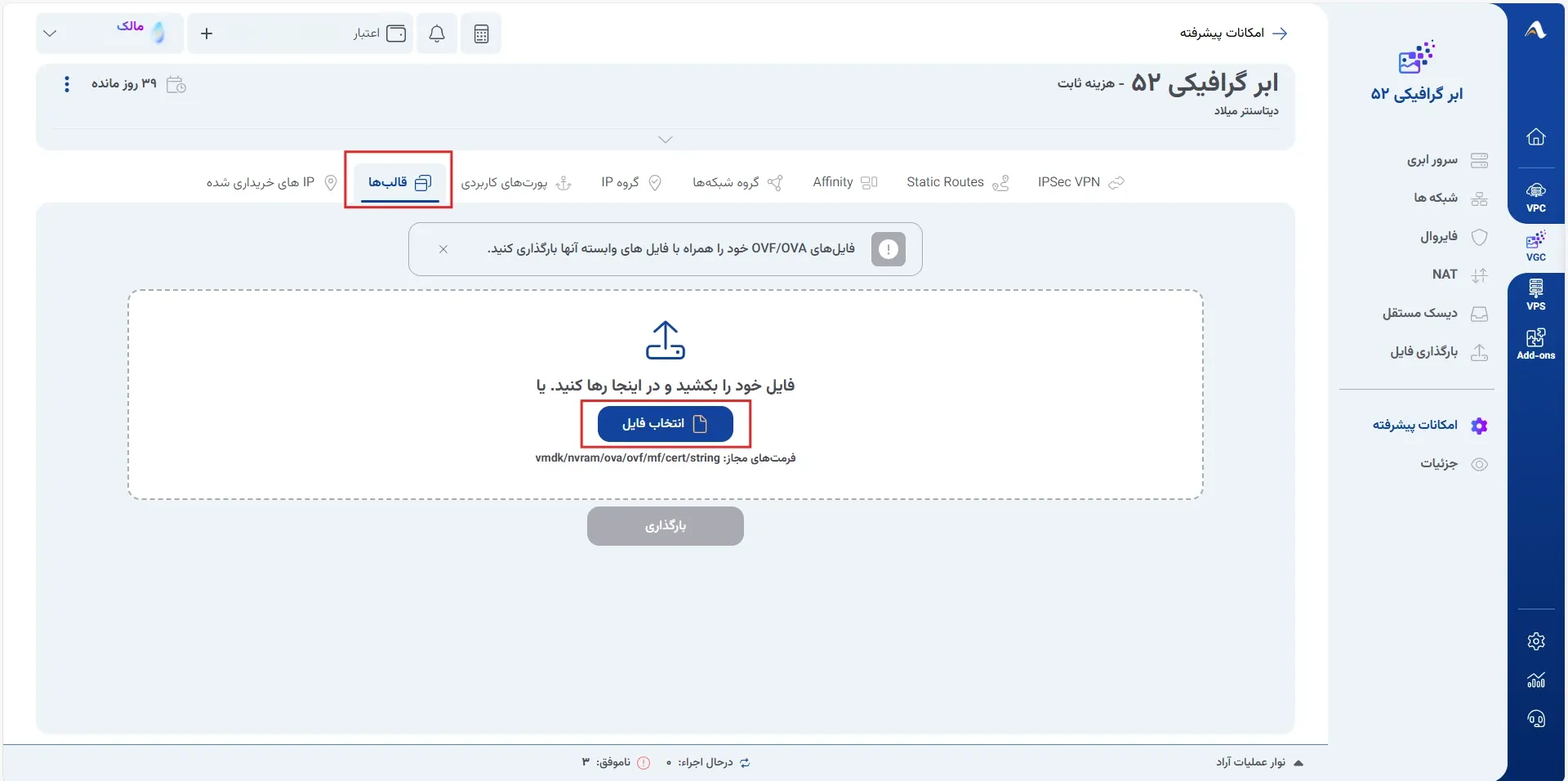1568x781 pixels.
Task: Open the support headset icon
Action: click(1535, 718)
